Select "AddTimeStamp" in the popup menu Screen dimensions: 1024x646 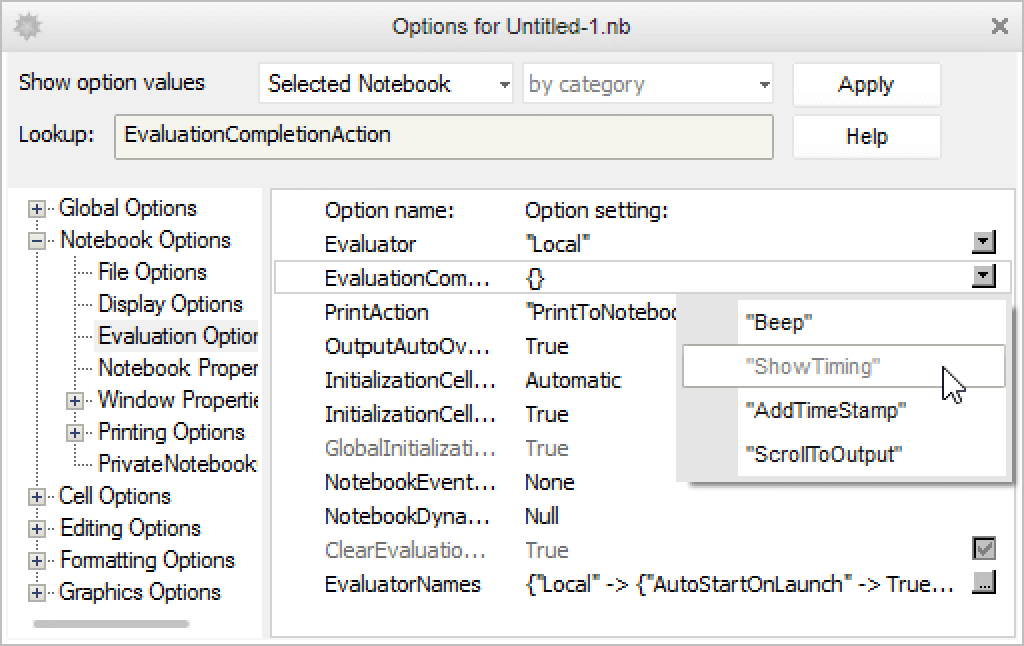[826, 410]
